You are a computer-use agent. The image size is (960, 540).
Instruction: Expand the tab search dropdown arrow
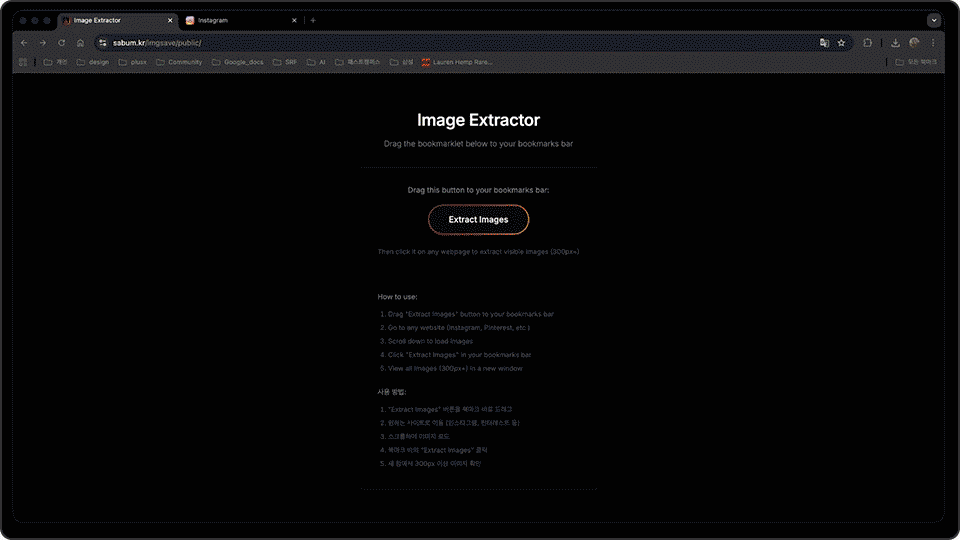pyautogui.click(x=934, y=20)
